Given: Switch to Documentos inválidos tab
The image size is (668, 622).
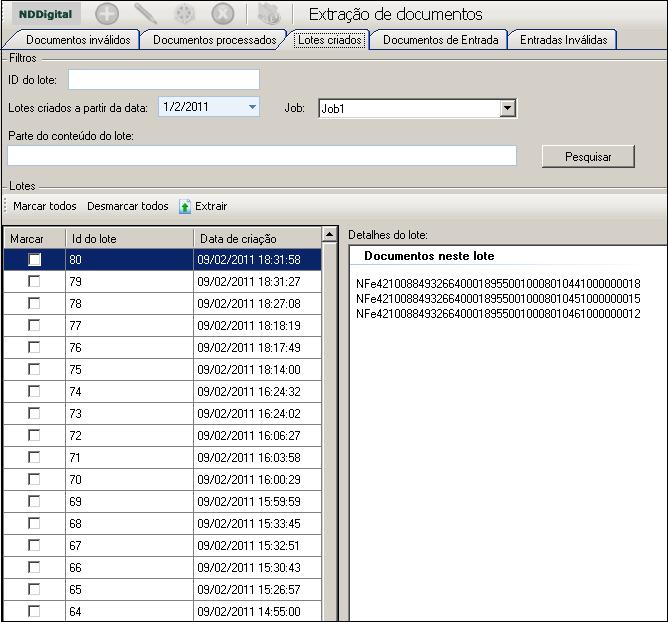Looking at the screenshot, I should click(x=78, y=40).
